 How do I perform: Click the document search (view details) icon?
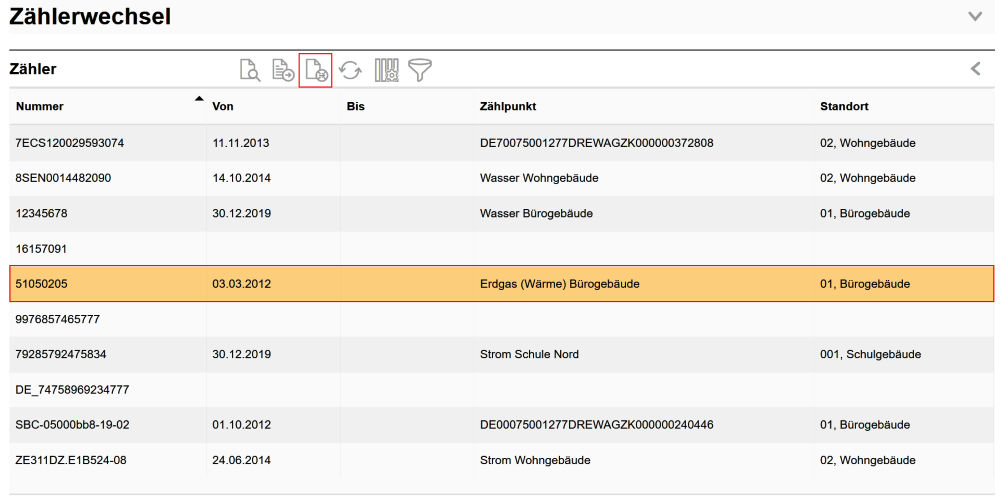[250, 70]
